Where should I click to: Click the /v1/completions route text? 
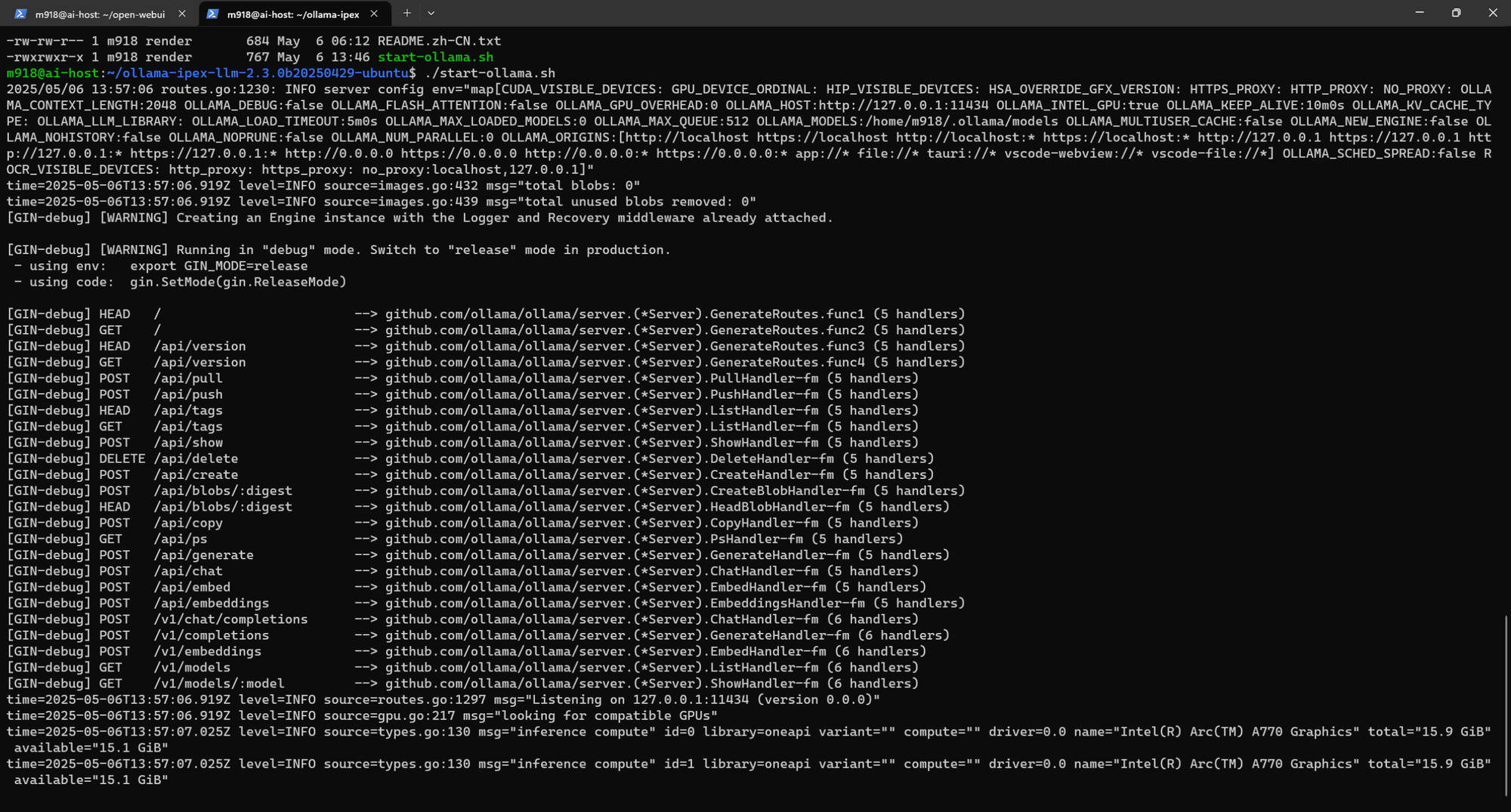pyautogui.click(x=212, y=635)
